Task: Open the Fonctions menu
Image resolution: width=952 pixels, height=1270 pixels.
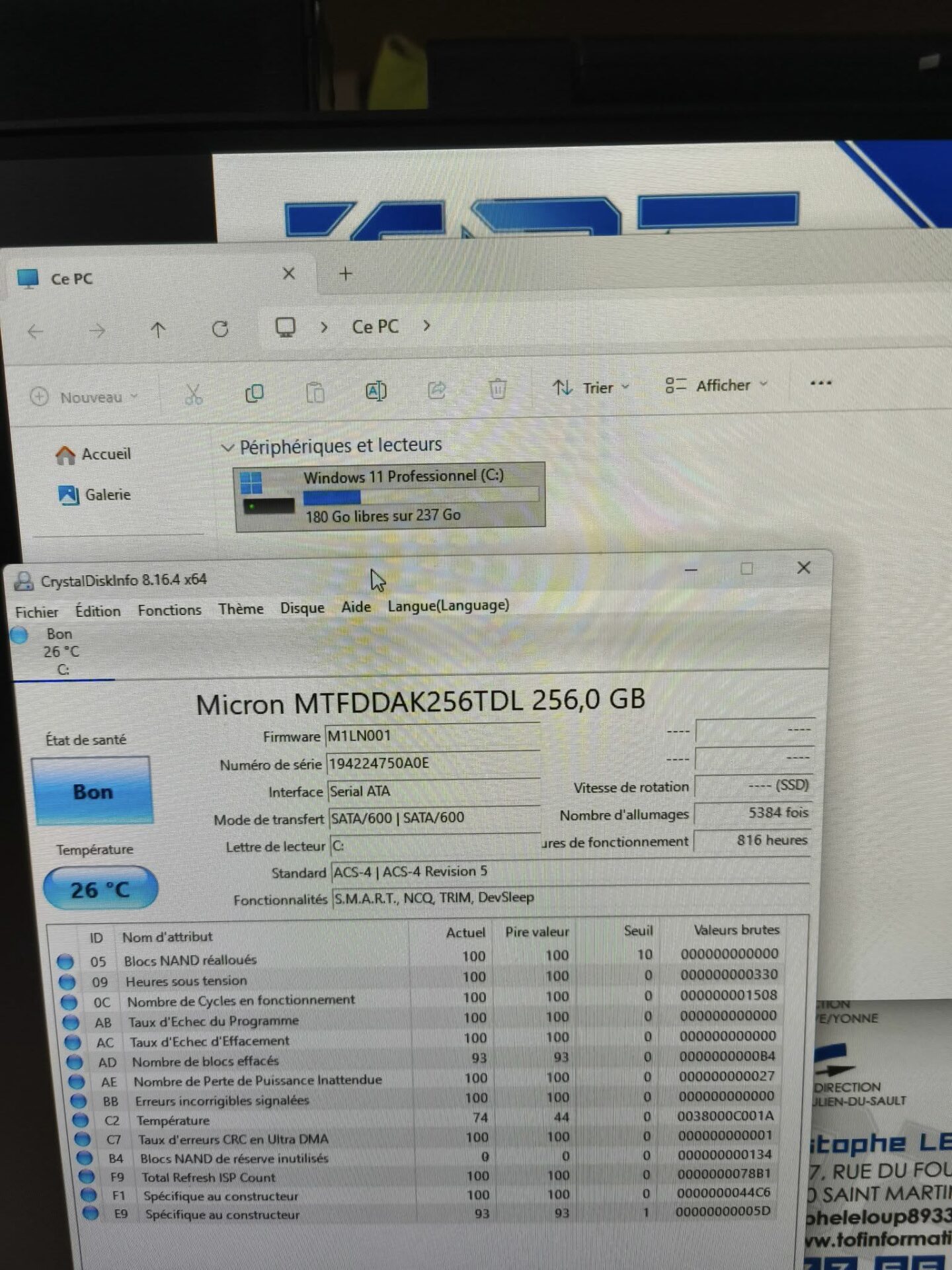Action: pyautogui.click(x=169, y=610)
